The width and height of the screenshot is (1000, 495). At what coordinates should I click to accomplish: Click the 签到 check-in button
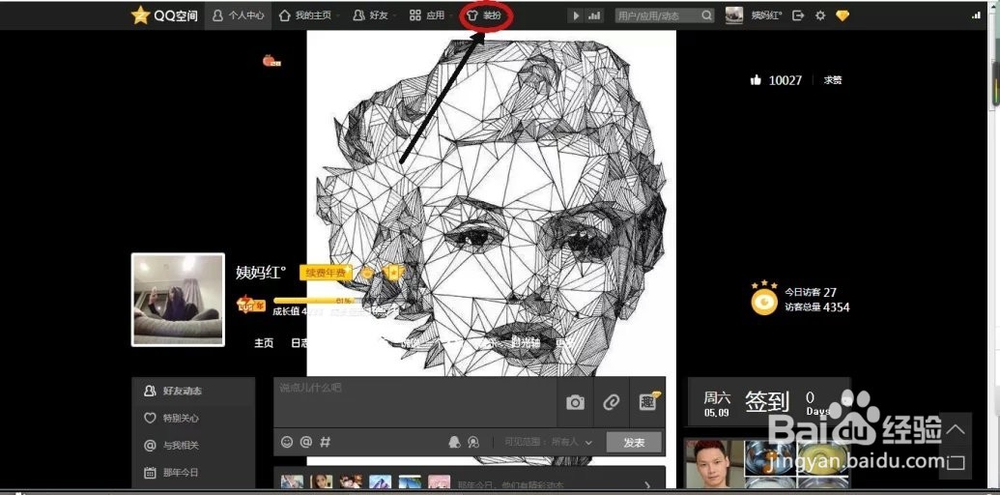tap(767, 401)
